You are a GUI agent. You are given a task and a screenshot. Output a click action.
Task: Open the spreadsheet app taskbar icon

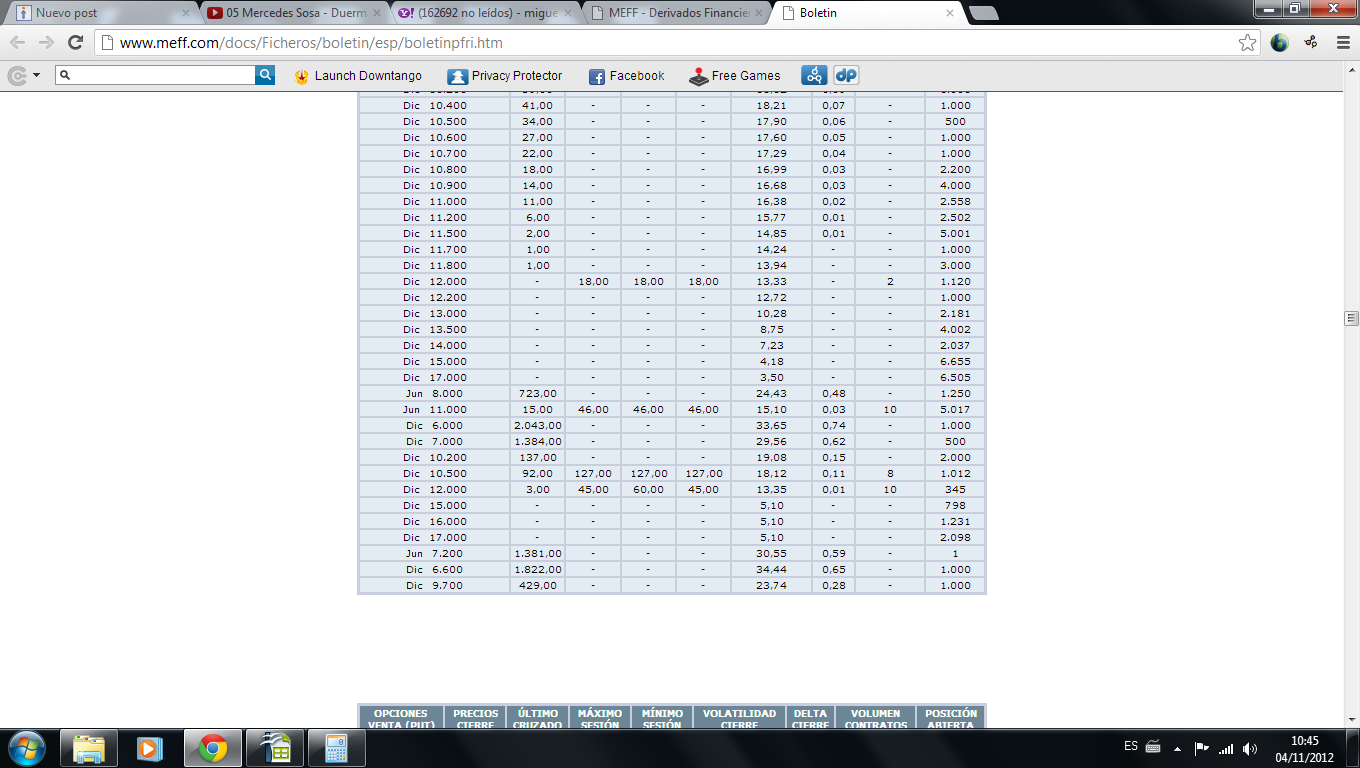click(274, 748)
